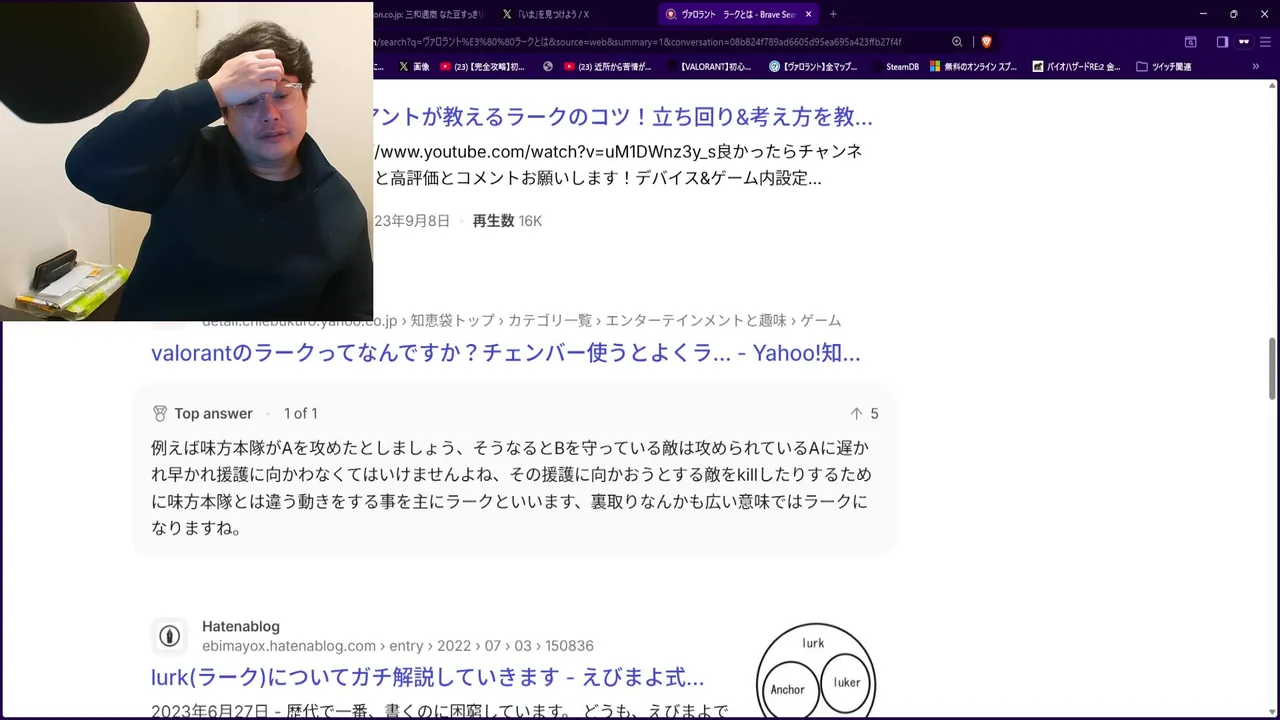Open the Brave Shields lion icon
The width and height of the screenshot is (1280, 720).
(986, 42)
